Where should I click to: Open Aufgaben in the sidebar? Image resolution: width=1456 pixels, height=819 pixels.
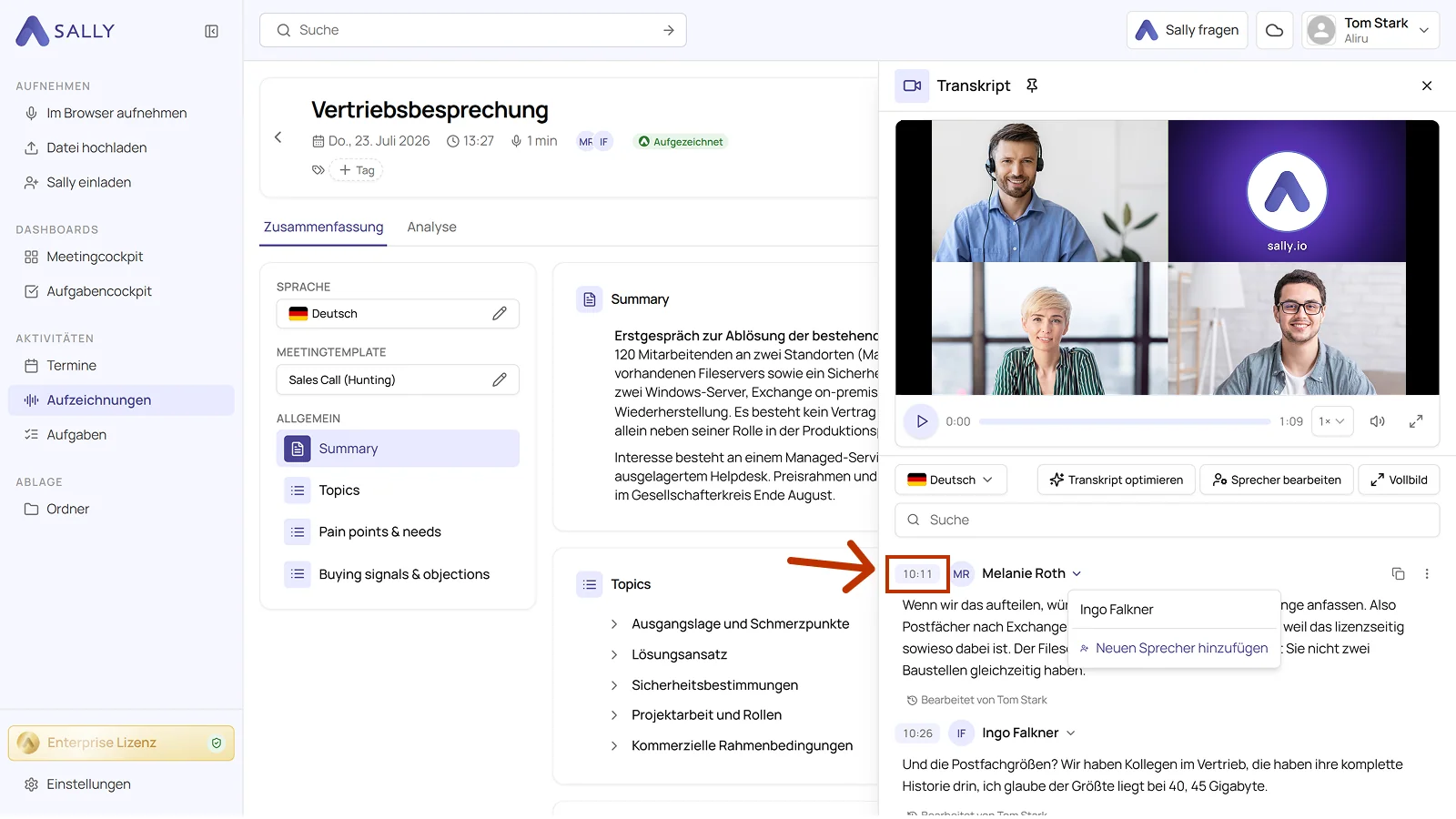pos(121,435)
